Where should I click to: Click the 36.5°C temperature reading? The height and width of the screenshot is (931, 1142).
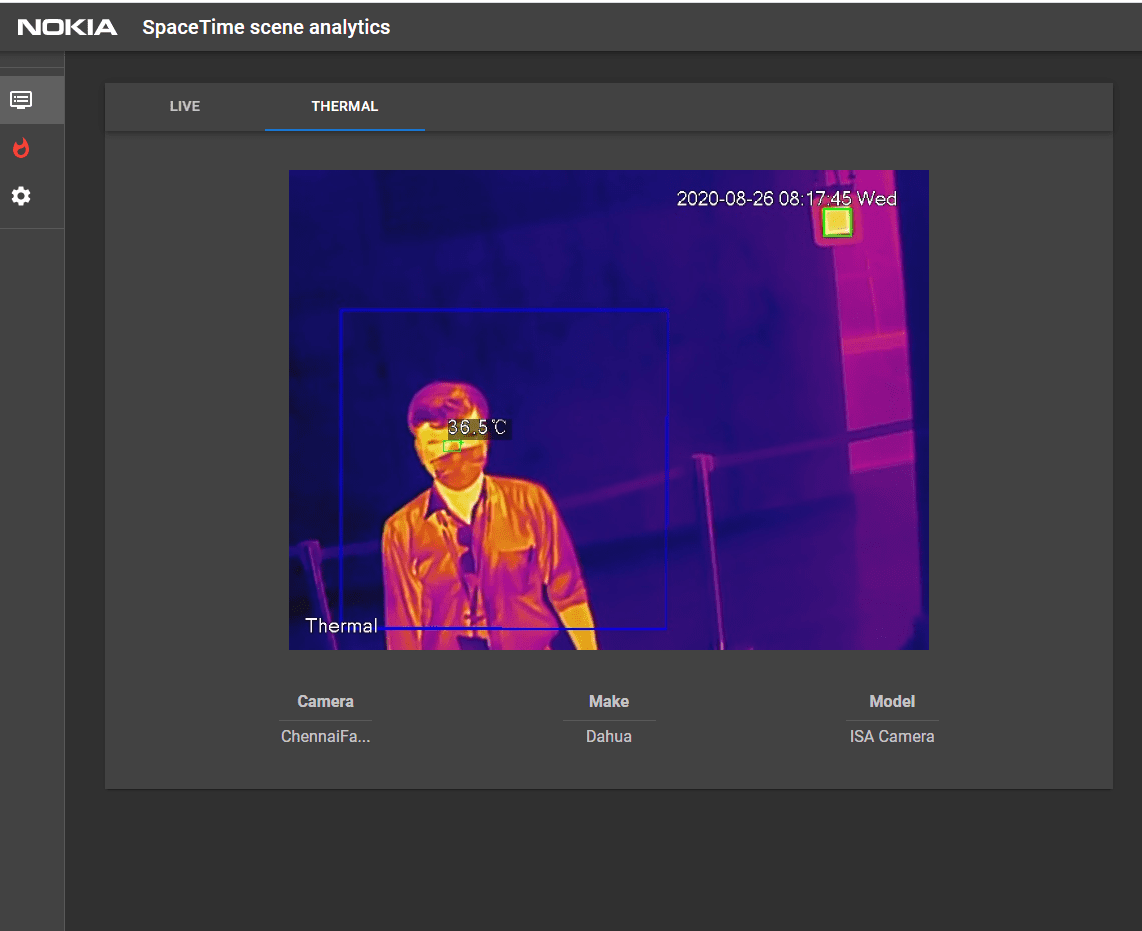click(478, 428)
